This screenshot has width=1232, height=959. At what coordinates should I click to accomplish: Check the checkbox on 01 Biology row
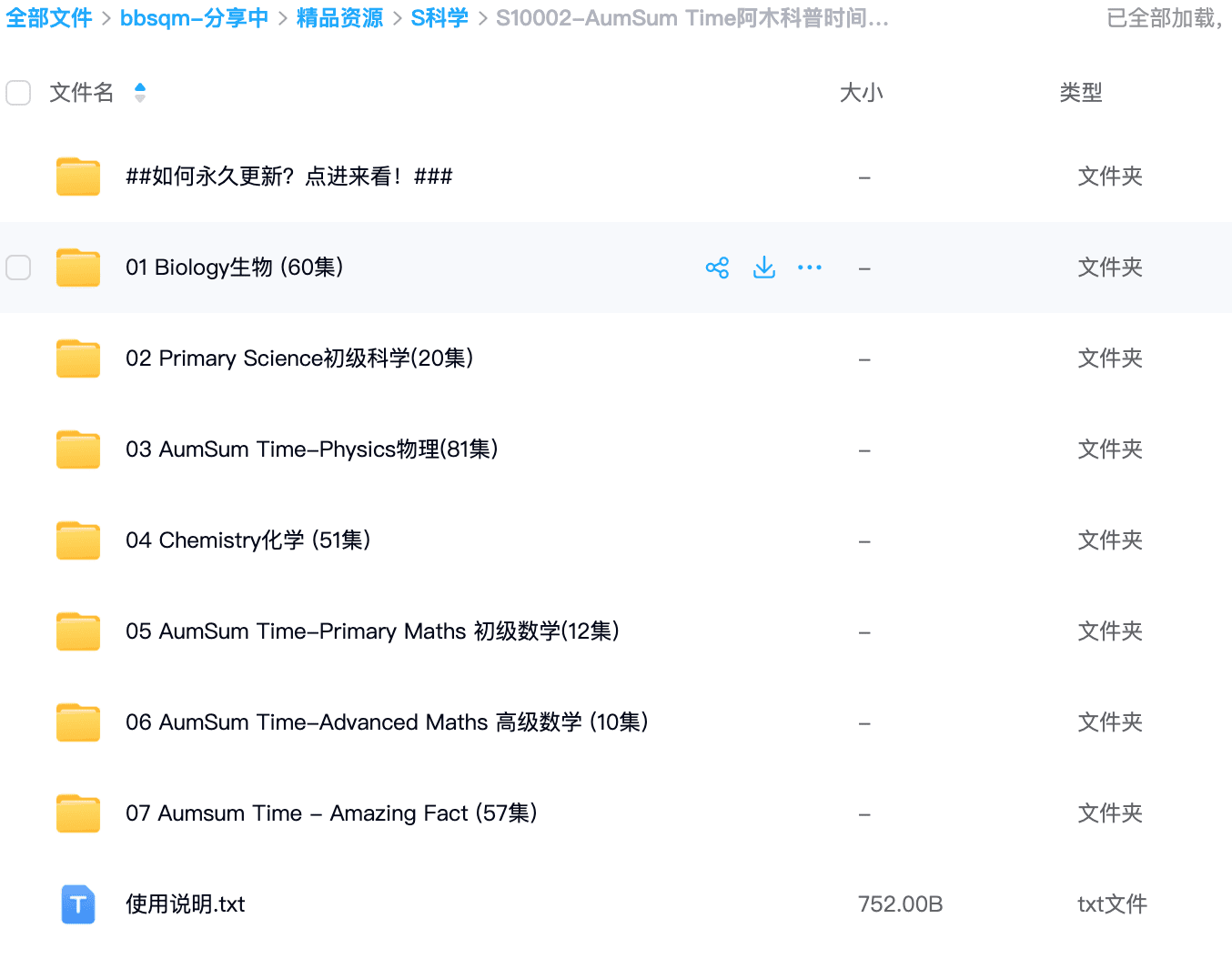[18, 268]
